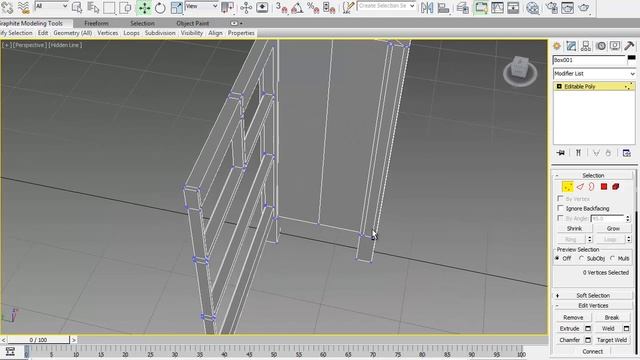Open Chamfer settings box
Screen dimensions: 640x360
(588, 340)
